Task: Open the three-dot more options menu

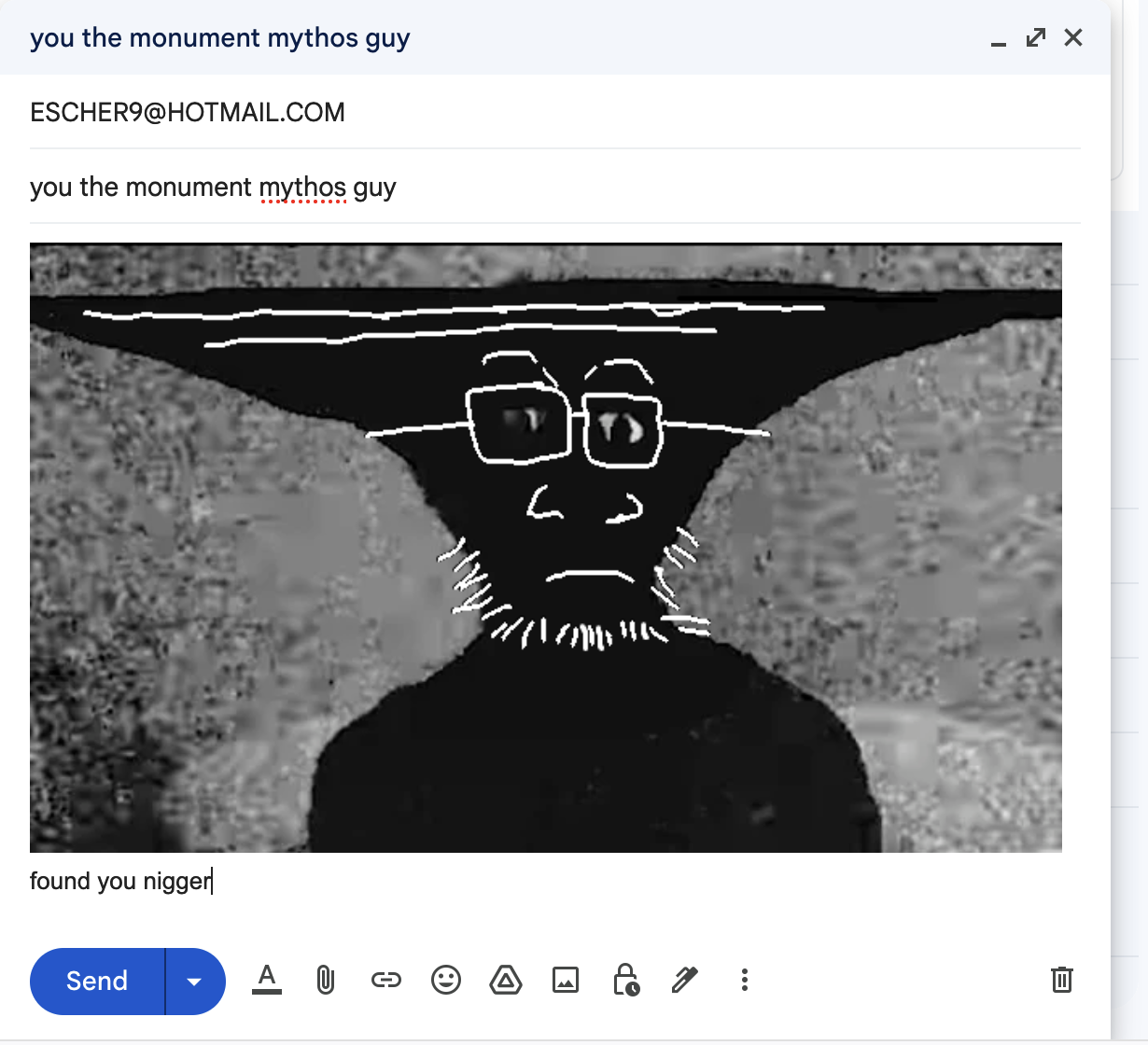Action: [x=744, y=980]
